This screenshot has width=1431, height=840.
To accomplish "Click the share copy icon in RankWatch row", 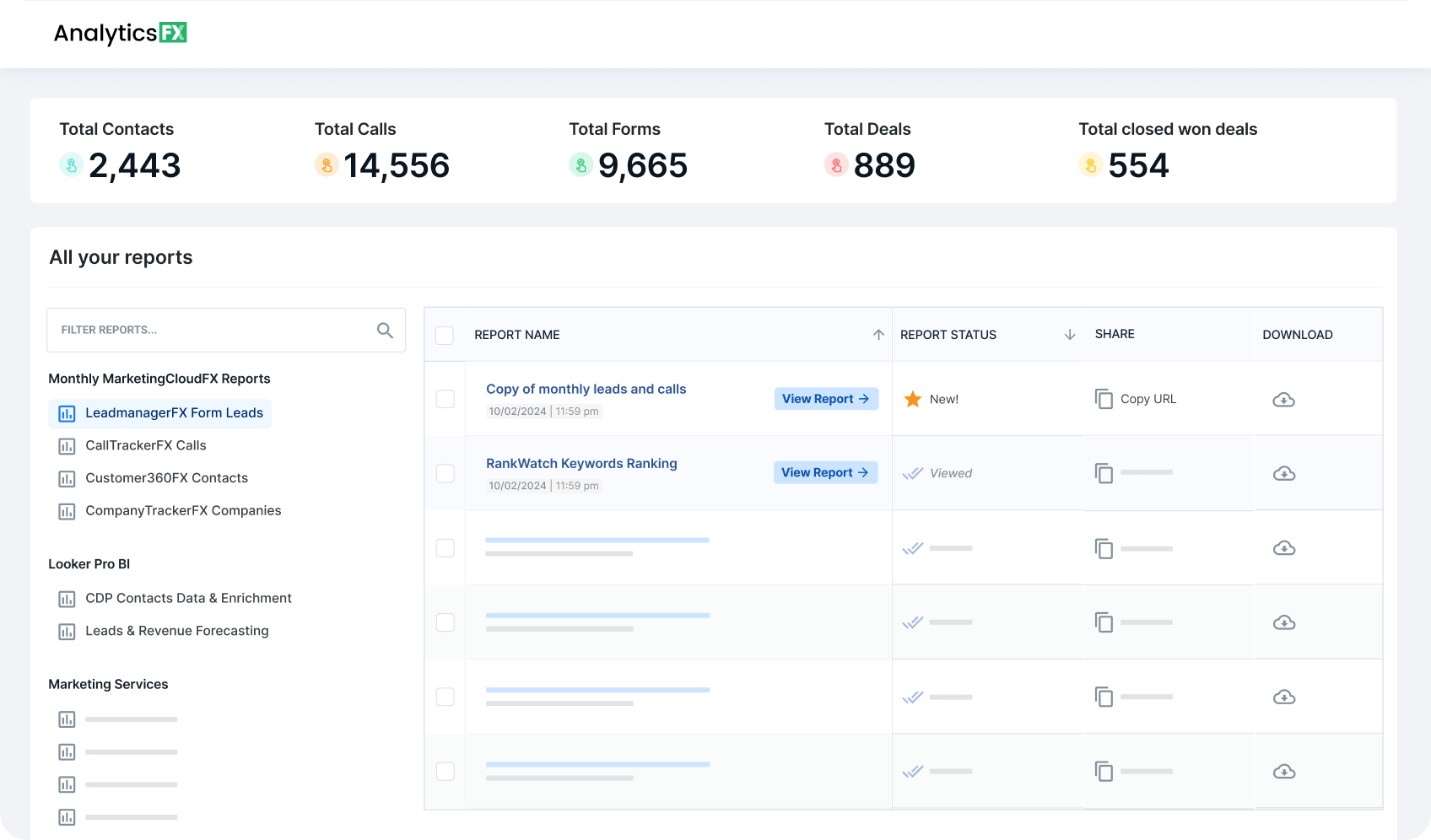I will pos(1104,473).
